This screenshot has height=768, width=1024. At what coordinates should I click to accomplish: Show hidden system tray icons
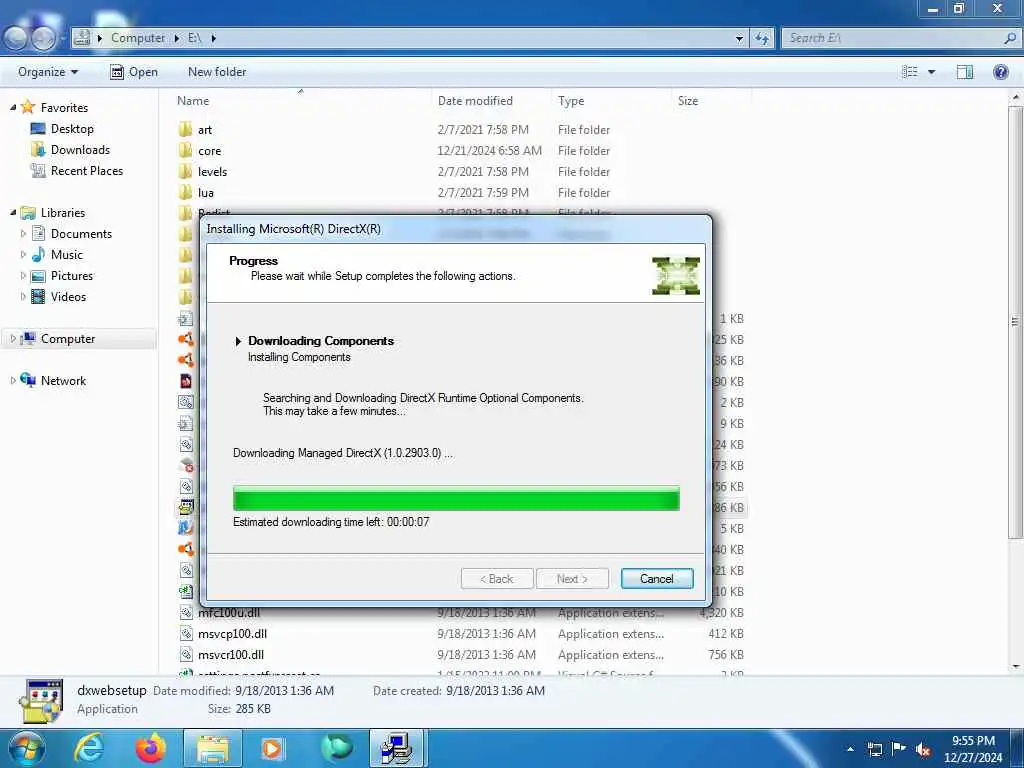coord(850,749)
